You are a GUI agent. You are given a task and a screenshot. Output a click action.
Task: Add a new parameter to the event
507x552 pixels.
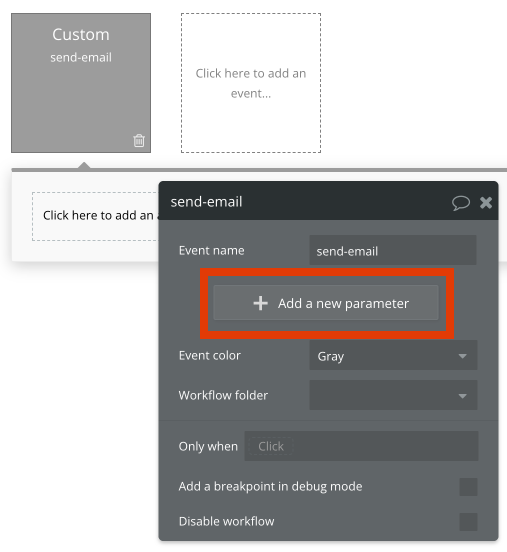326,303
